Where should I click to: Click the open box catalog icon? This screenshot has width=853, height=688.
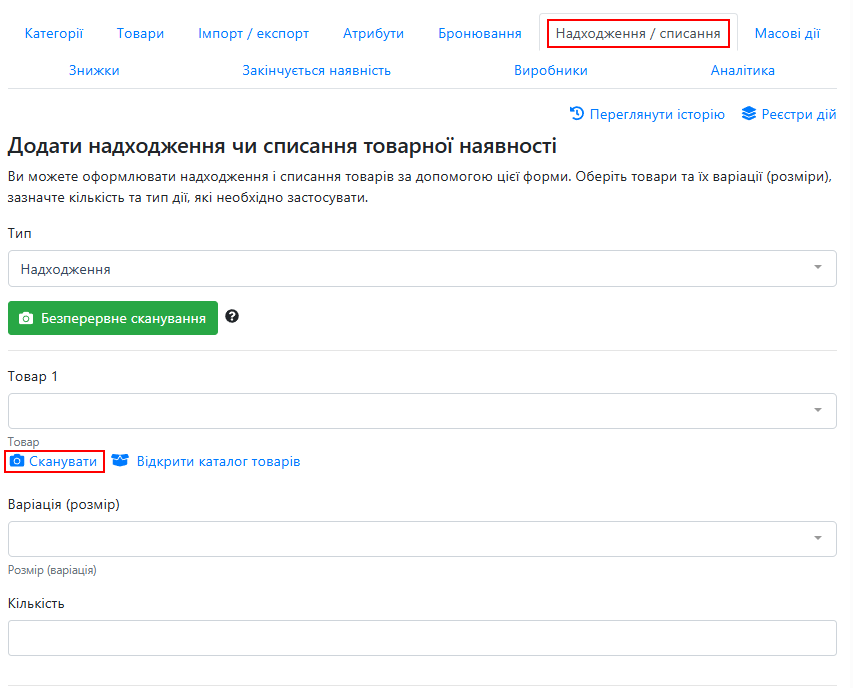[x=120, y=461]
